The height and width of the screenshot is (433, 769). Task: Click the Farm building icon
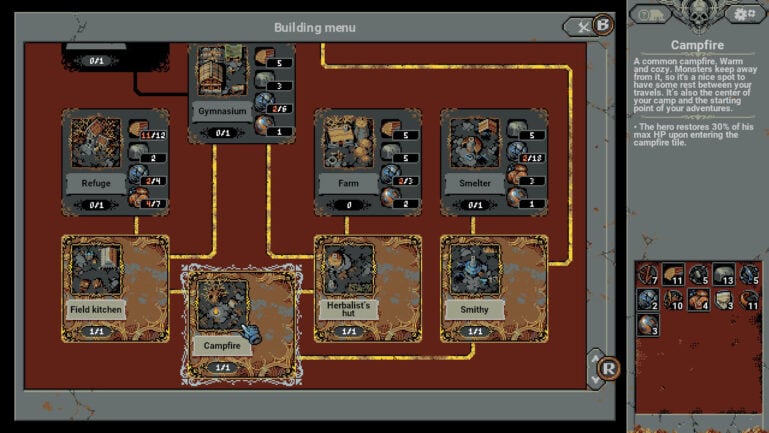[347, 144]
